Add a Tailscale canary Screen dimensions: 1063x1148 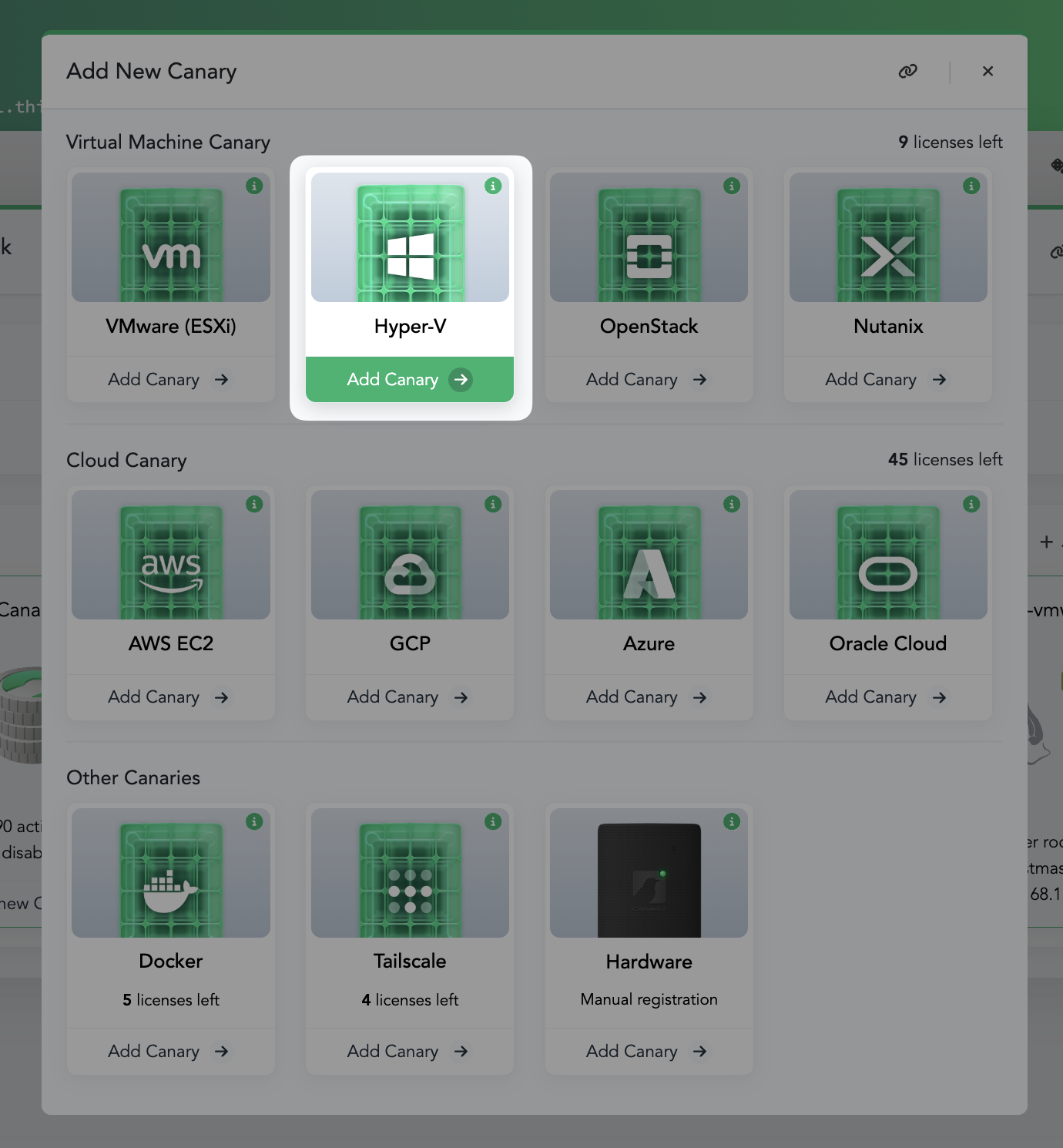[x=409, y=1051]
